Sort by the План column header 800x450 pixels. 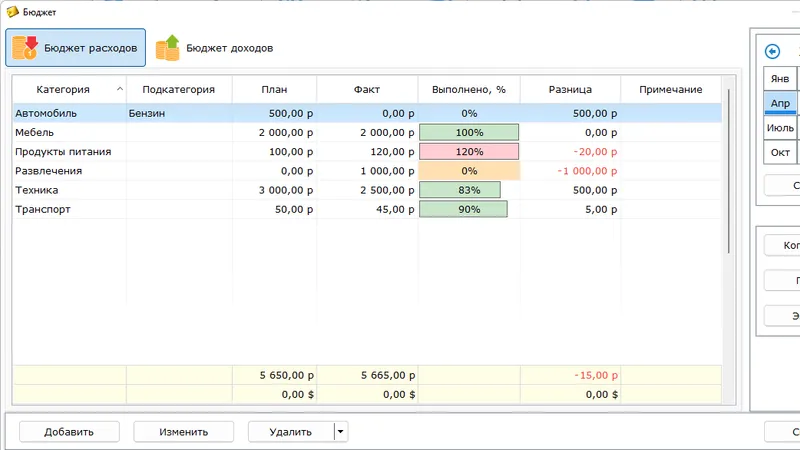(x=274, y=89)
